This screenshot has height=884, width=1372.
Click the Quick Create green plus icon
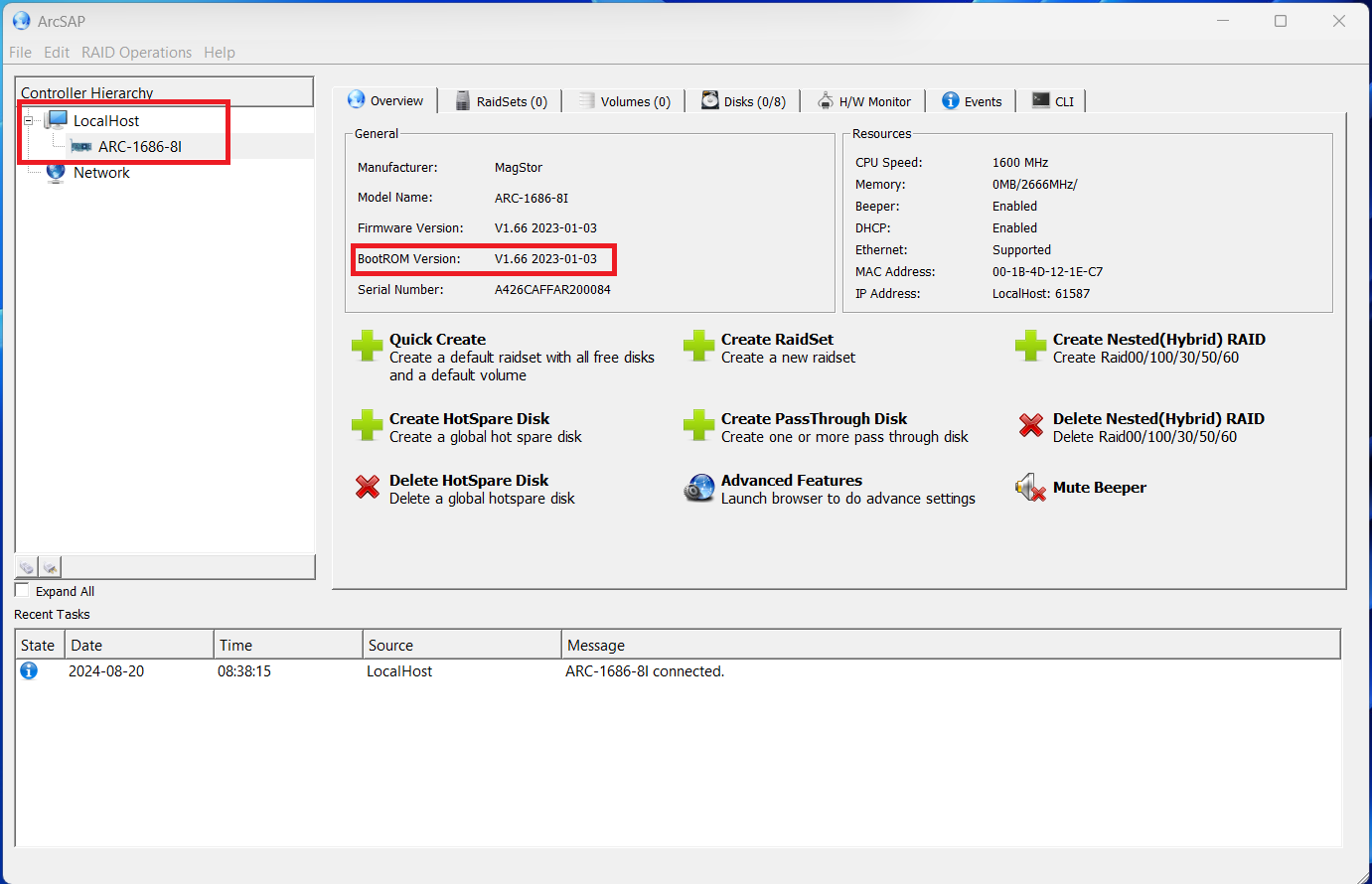click(367, 346)
